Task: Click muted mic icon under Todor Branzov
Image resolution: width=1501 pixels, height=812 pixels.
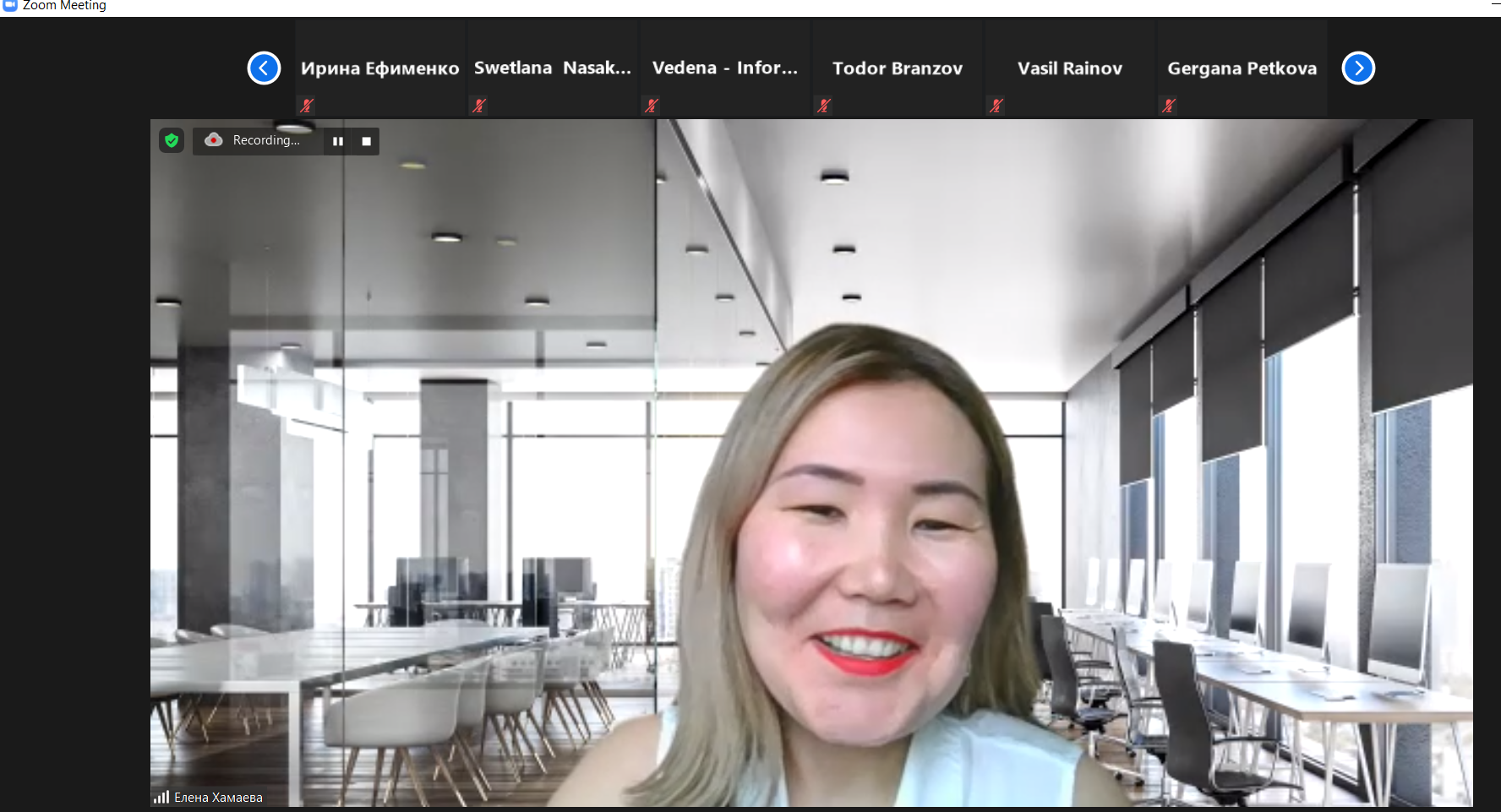Action: [824, 106]
